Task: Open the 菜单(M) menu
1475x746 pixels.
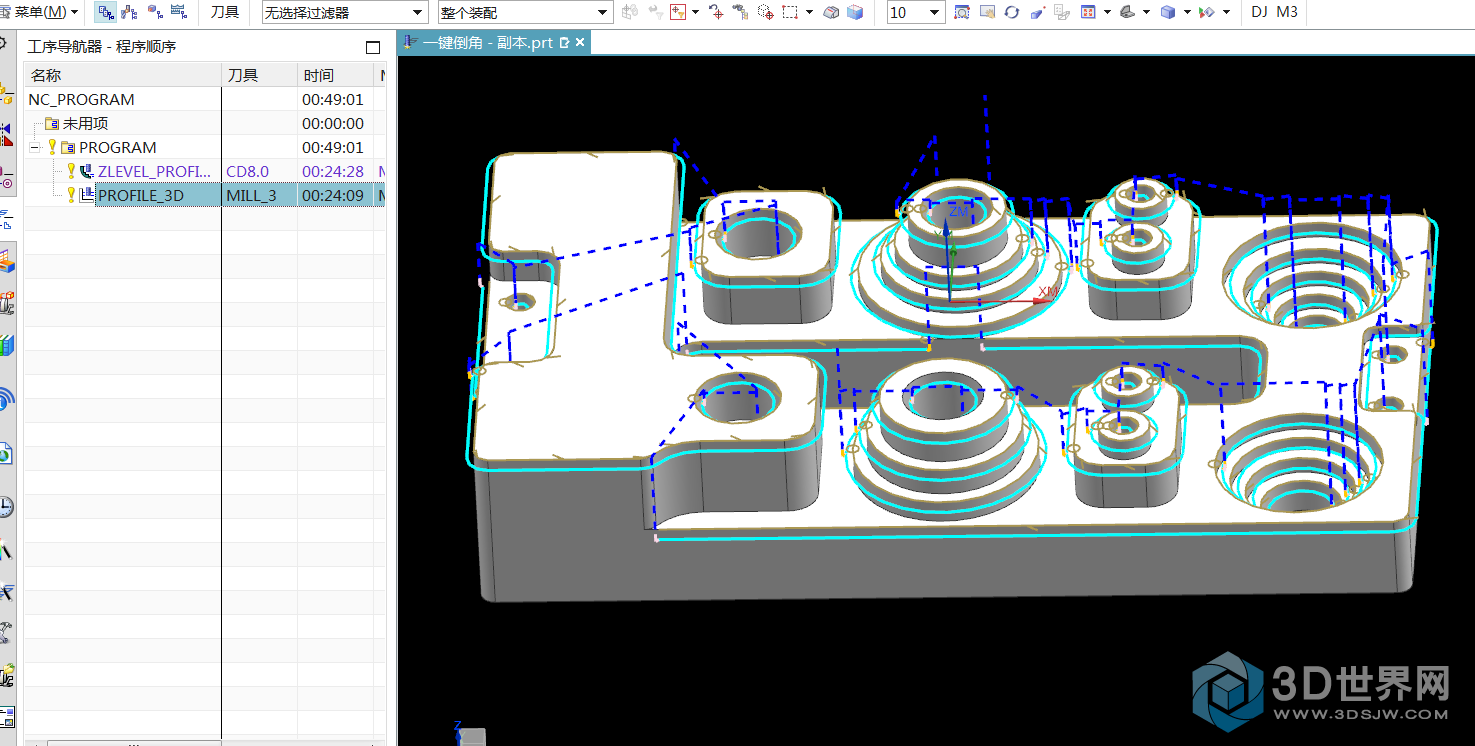Action: coord(40,12)
